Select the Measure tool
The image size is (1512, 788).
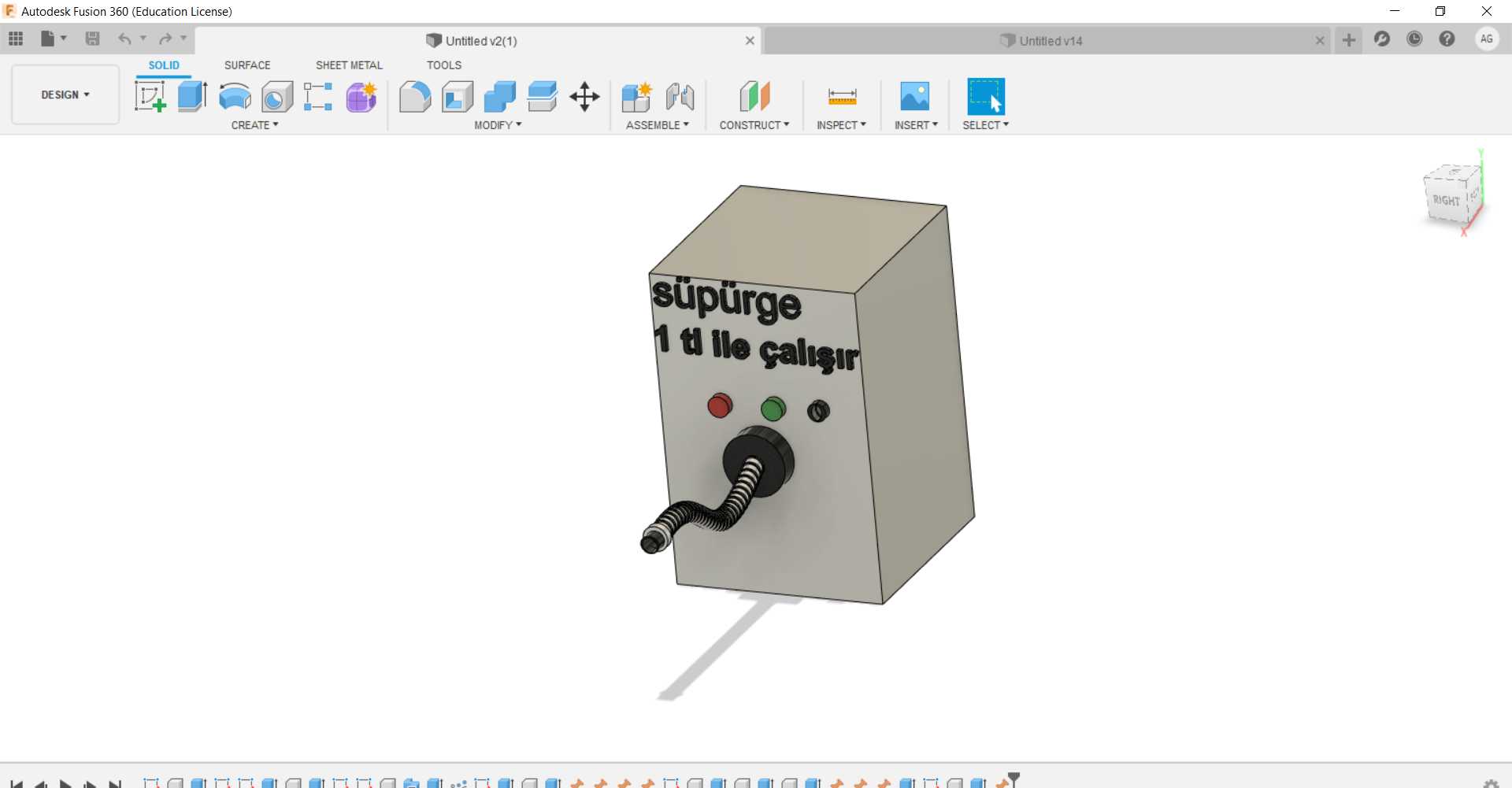pyautogui.click(x=842, y=97)
